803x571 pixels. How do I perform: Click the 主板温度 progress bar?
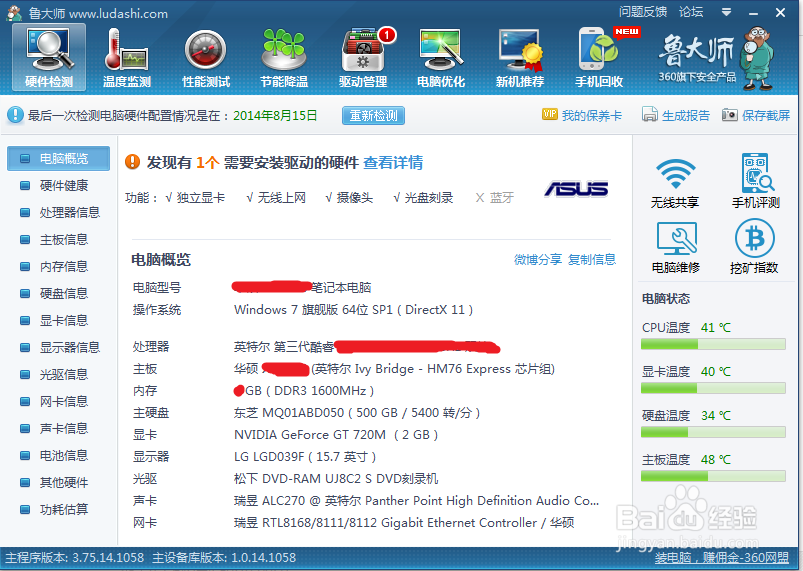pyautogui.click(x=713, y=476)
